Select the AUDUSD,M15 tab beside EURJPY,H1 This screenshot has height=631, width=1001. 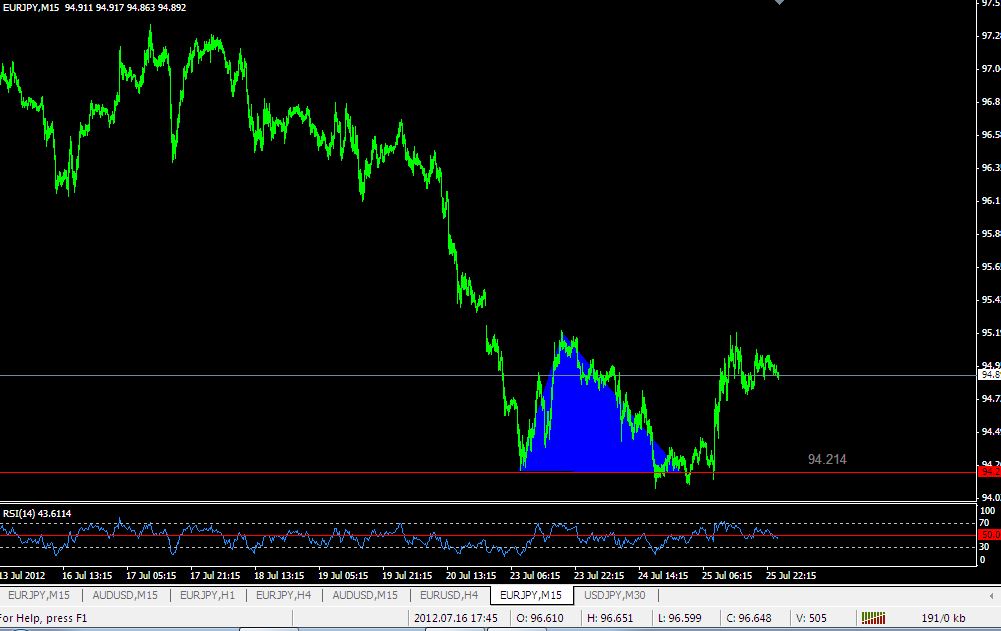pyautogui.click(x=125, y=595)
